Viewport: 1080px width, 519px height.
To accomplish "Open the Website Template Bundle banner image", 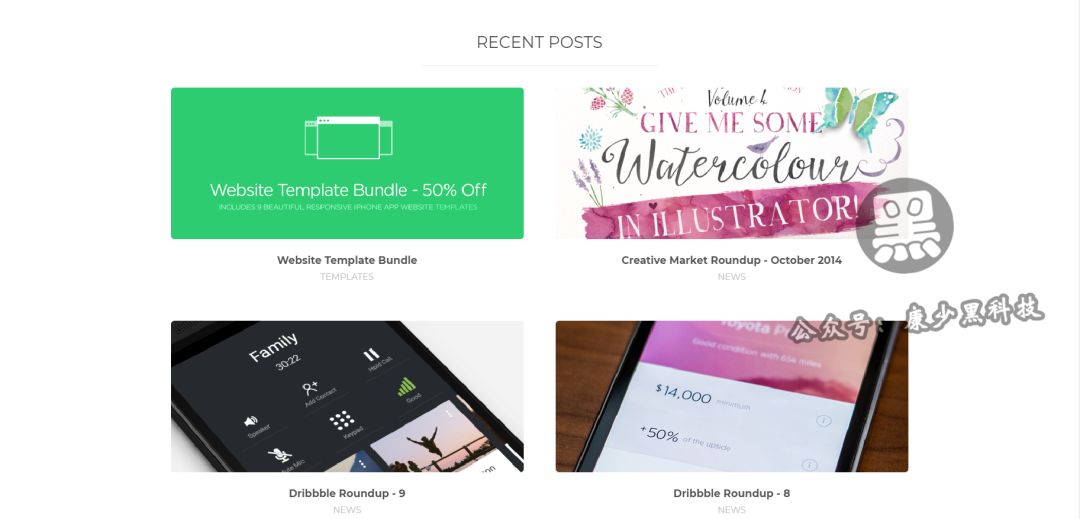I will point(347,163).
